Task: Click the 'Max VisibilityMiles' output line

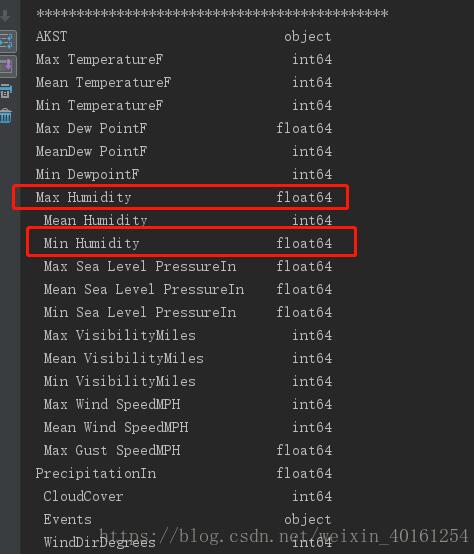Action: click(x=188, y=335)
